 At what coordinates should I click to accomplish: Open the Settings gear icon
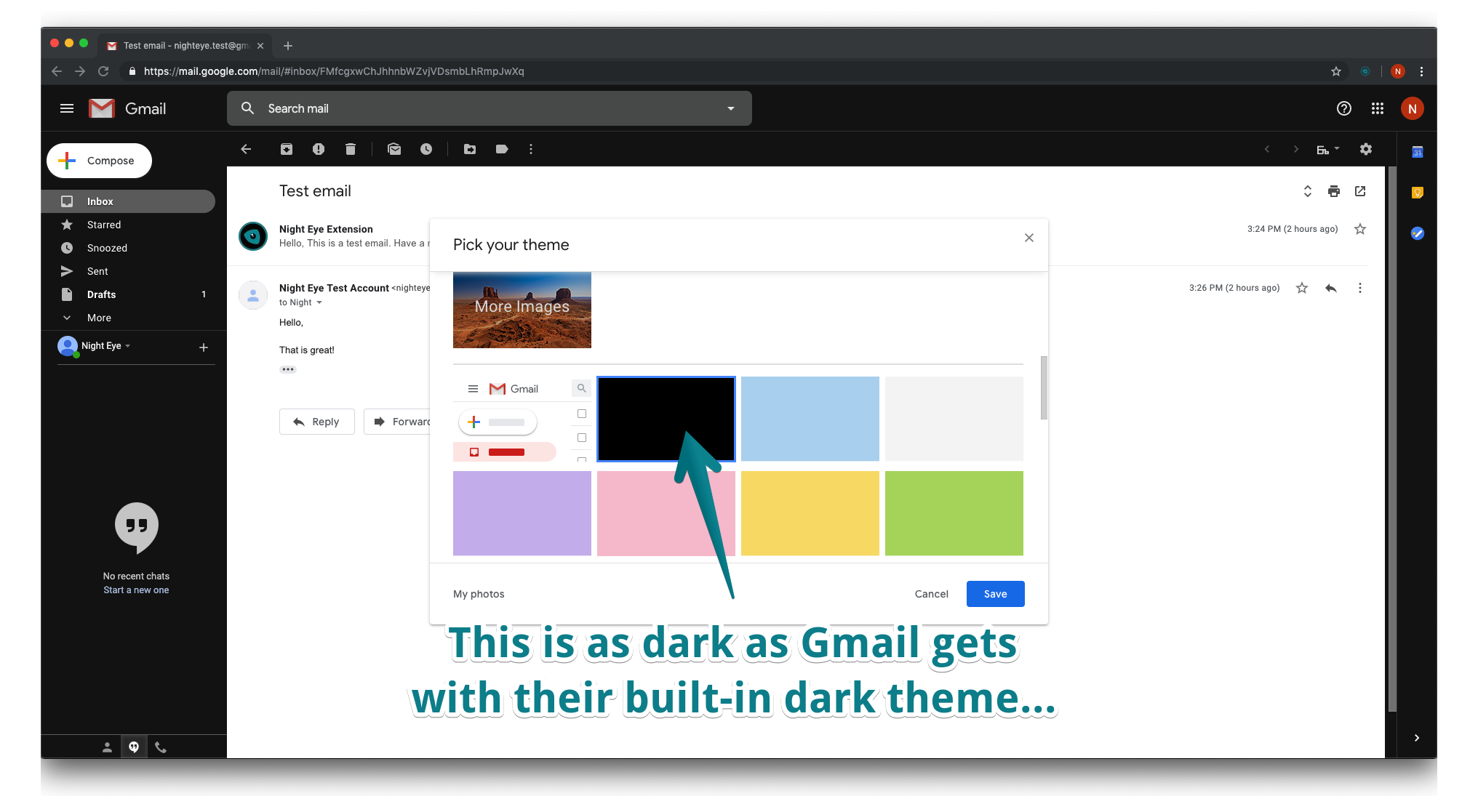1366,149
